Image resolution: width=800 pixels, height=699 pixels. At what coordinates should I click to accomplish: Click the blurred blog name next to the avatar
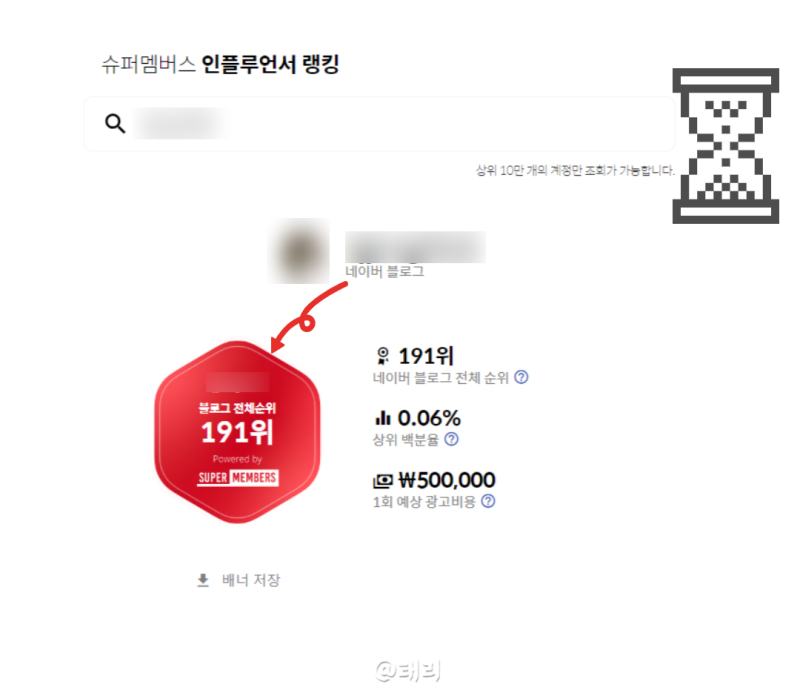click(415, 247)
